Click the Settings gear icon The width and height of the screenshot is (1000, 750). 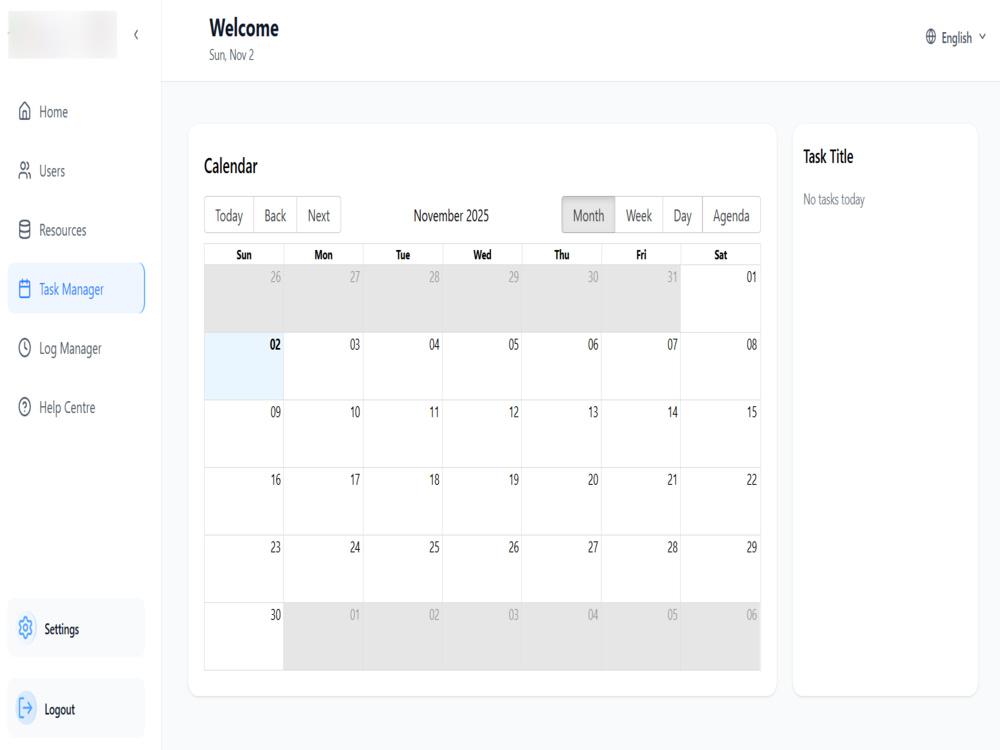[26, 628]
